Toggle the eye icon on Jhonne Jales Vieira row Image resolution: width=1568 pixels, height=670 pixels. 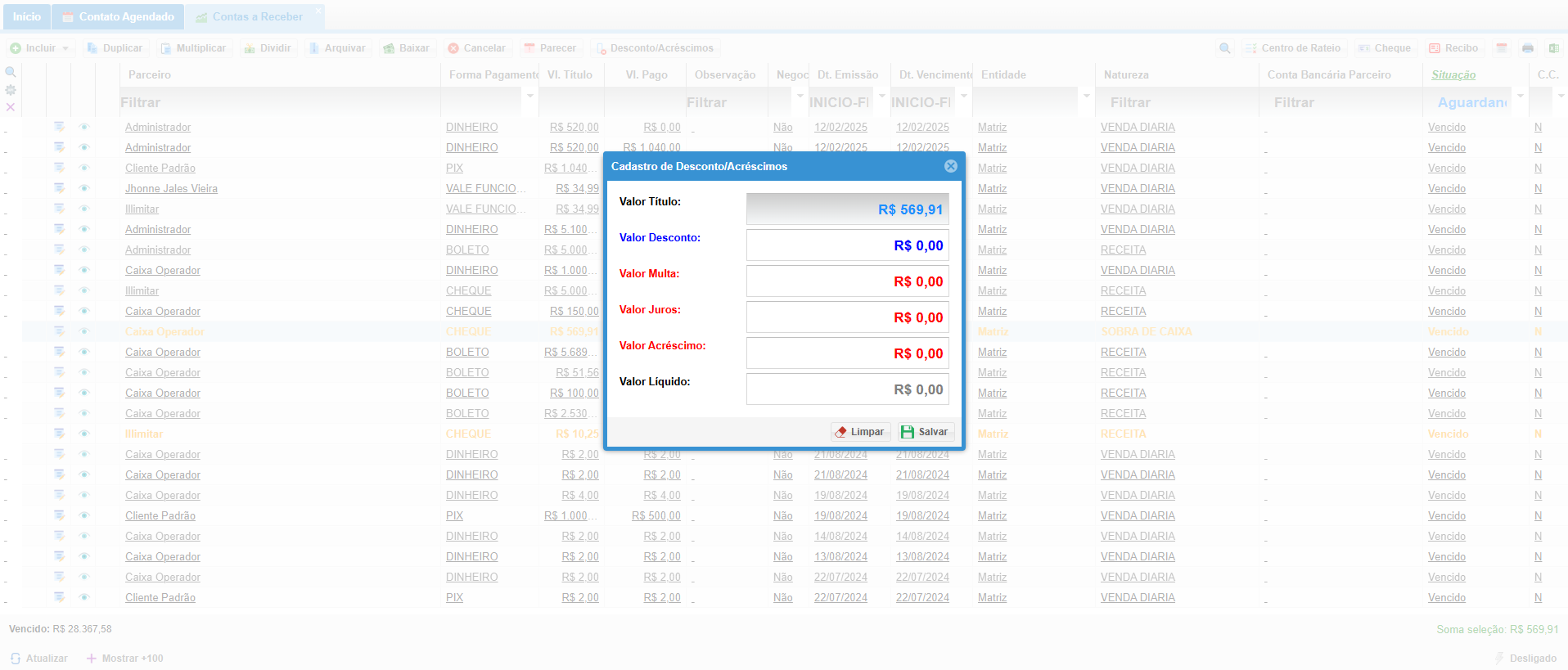pos(83,188)
